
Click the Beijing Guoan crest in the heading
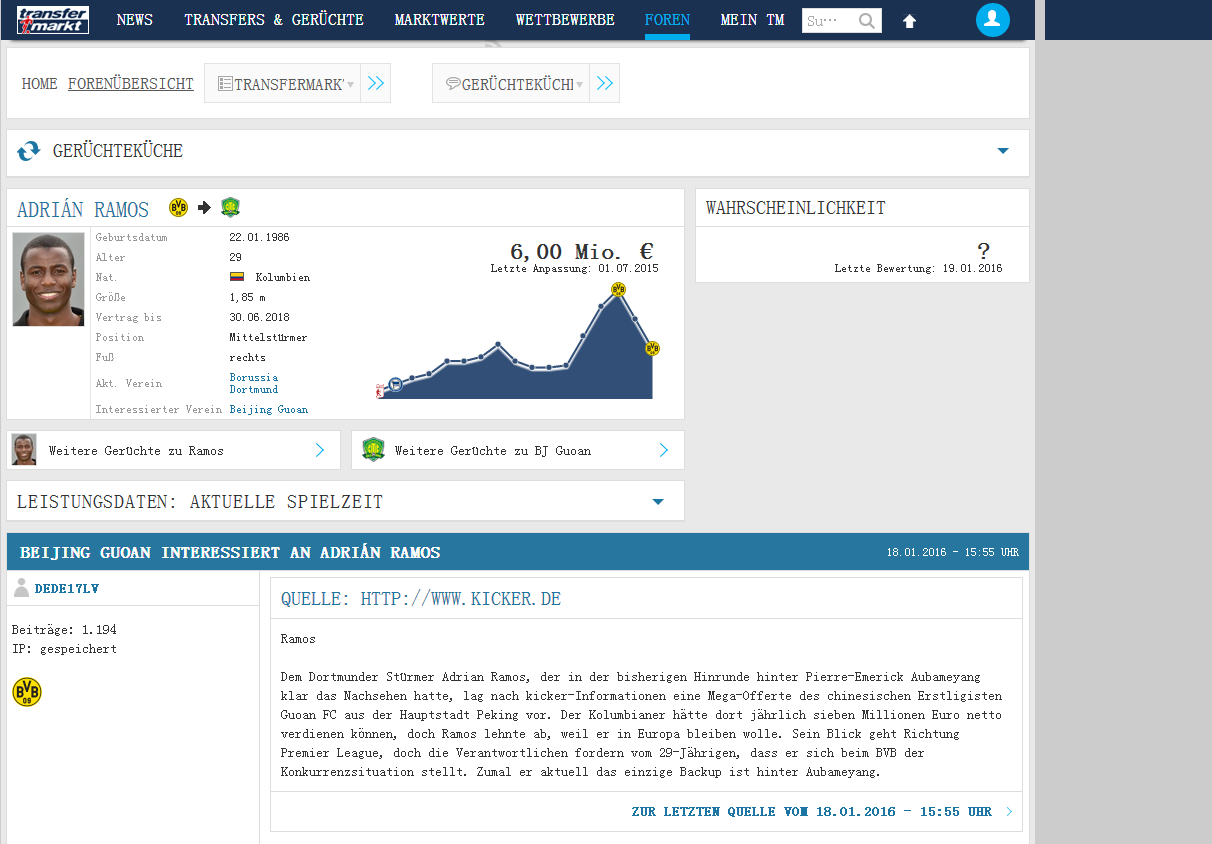tap(231, 208)
